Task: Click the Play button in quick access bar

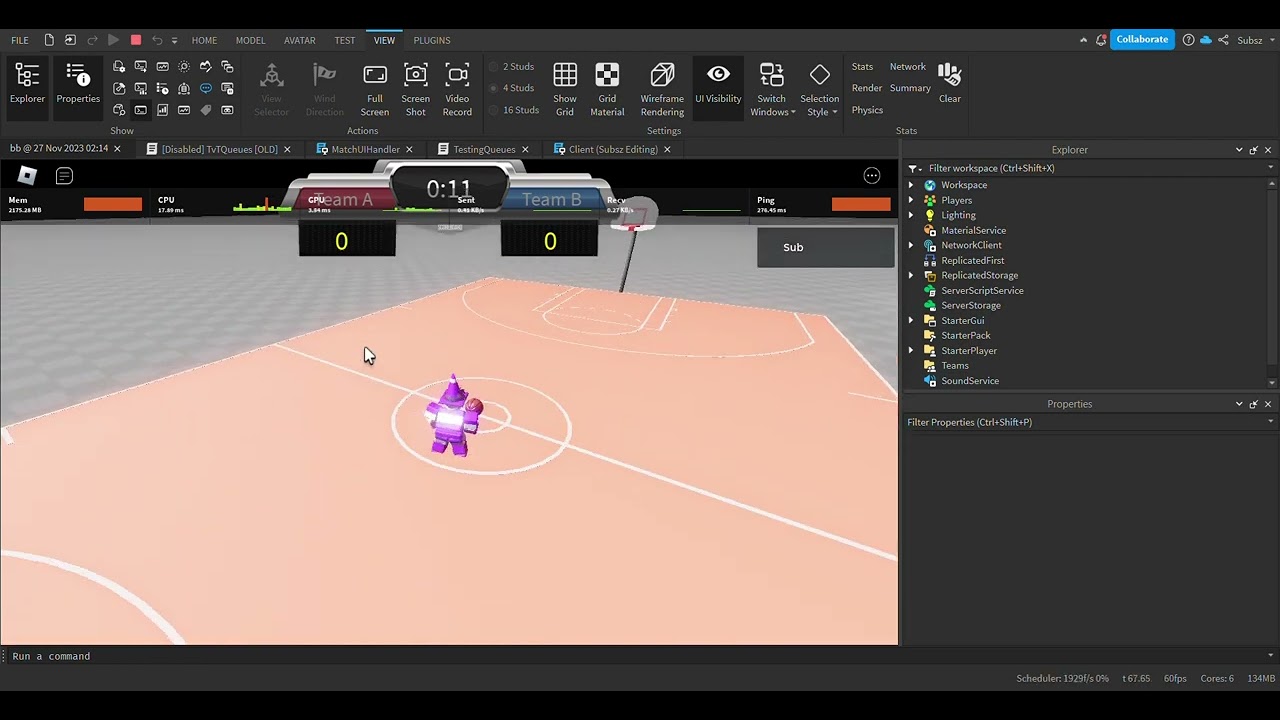Action: tap(113, 40)
